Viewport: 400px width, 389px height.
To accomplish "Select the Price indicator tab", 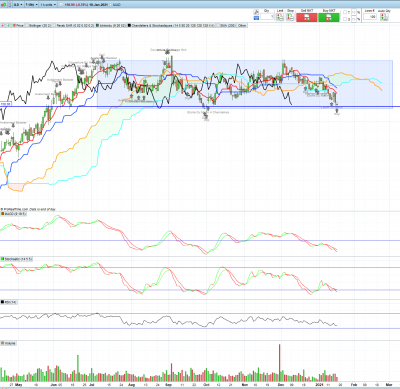I will (x=18, y=25).
